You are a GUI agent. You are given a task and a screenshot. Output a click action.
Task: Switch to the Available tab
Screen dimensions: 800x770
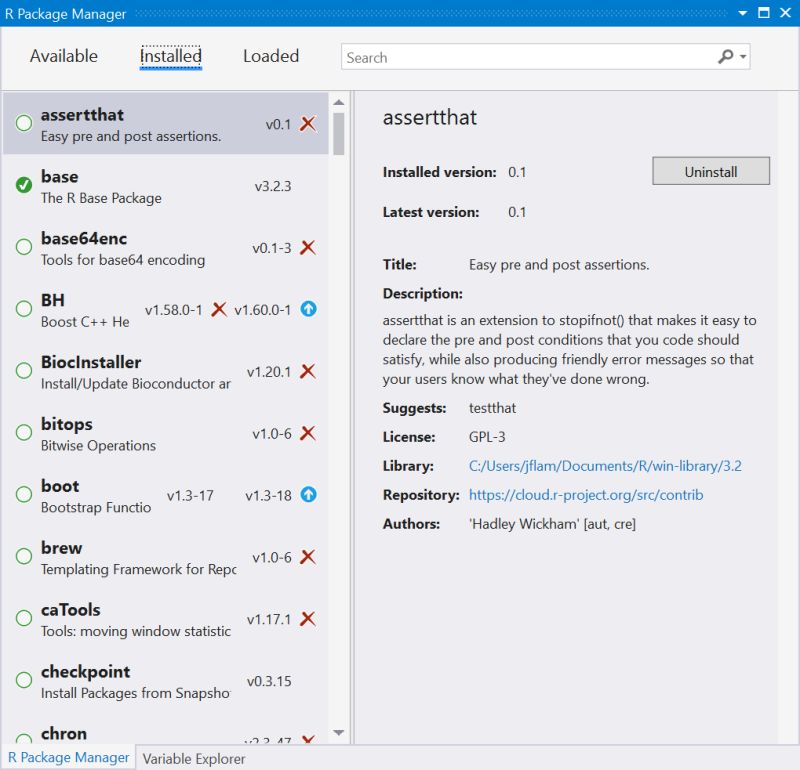(63, 57)
